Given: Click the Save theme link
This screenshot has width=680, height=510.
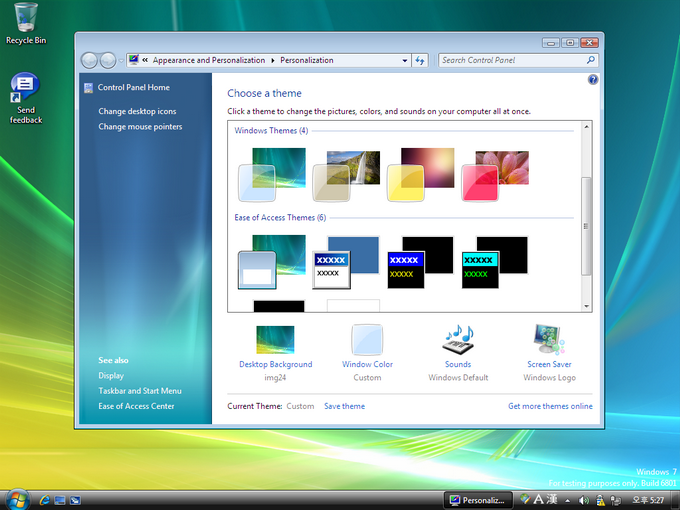Looking at the screenshot, I should (344, 406).
